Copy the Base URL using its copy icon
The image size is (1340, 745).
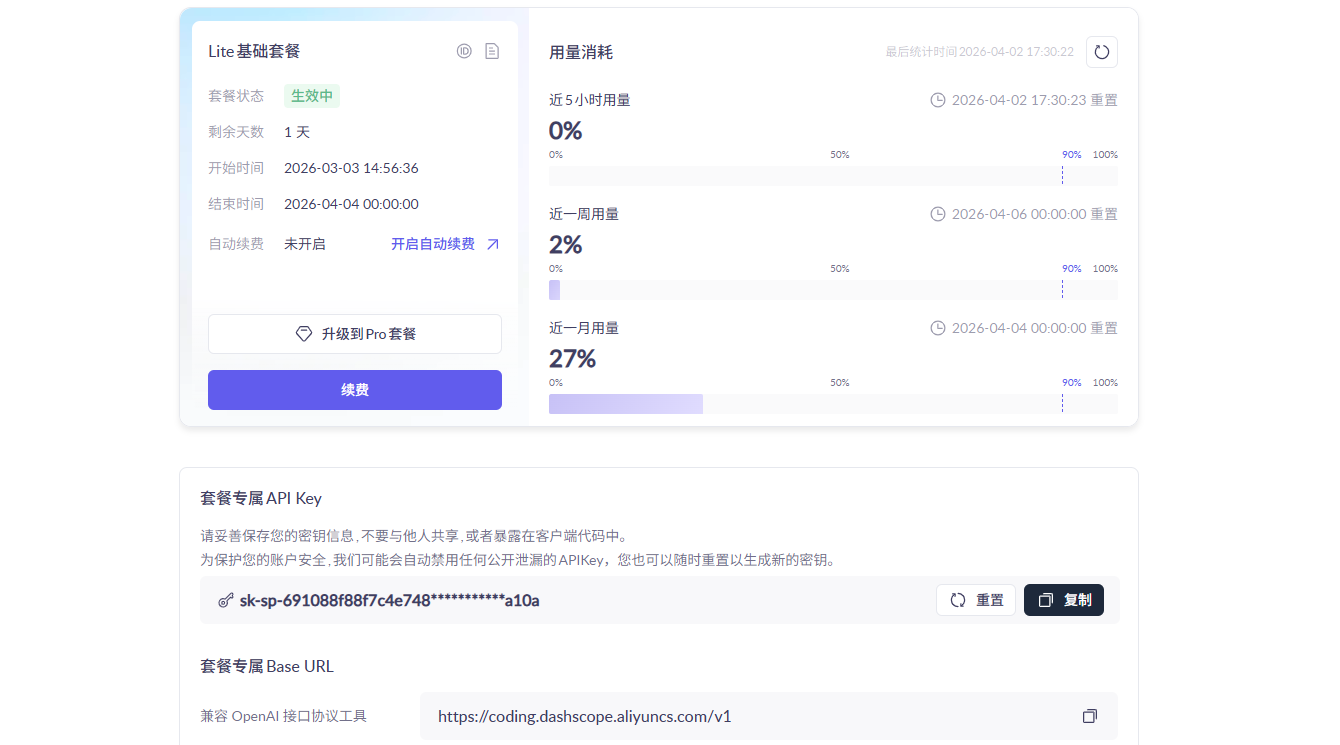(1089, 716)
